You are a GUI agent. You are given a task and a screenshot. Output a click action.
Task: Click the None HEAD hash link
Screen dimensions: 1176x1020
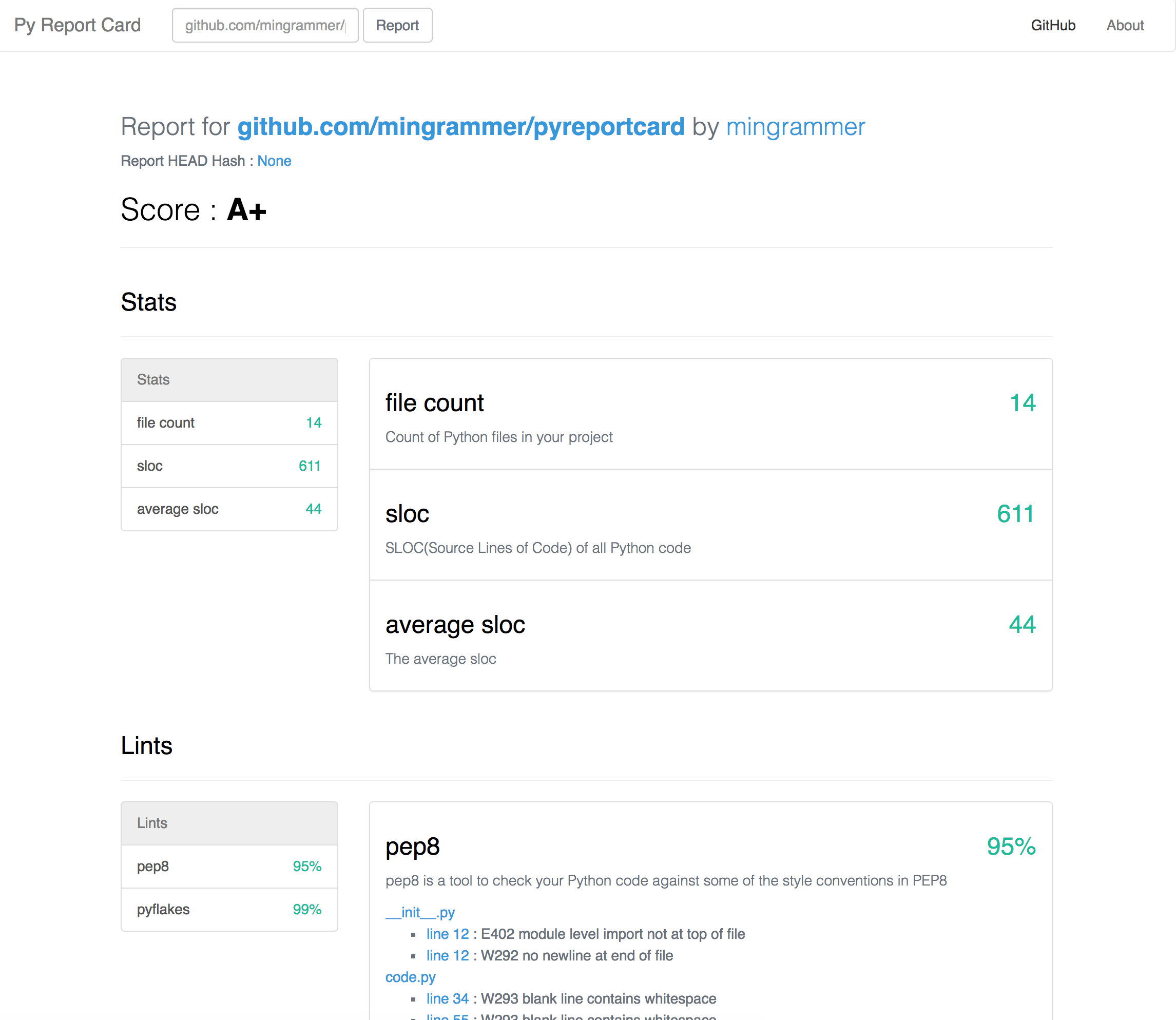click(x=274, y=161)
